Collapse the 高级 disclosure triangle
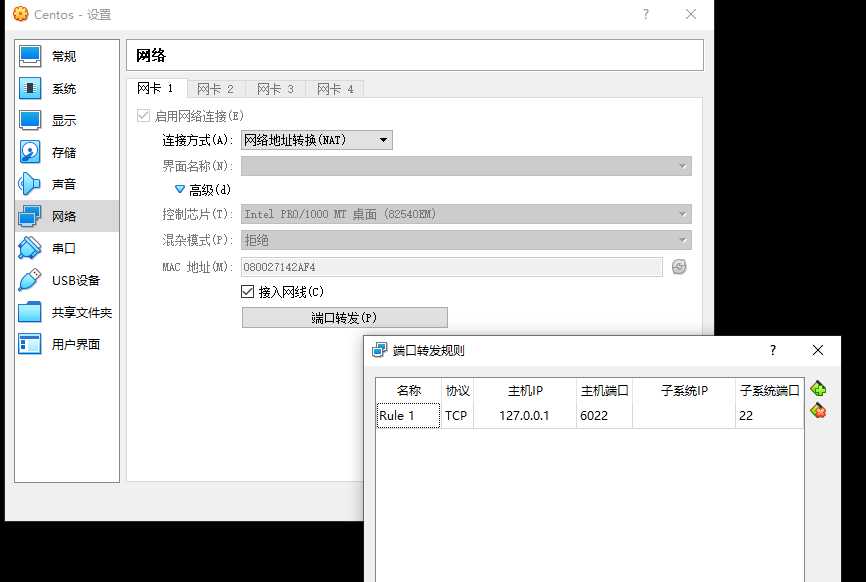866x582 pixels. [179, 189]
